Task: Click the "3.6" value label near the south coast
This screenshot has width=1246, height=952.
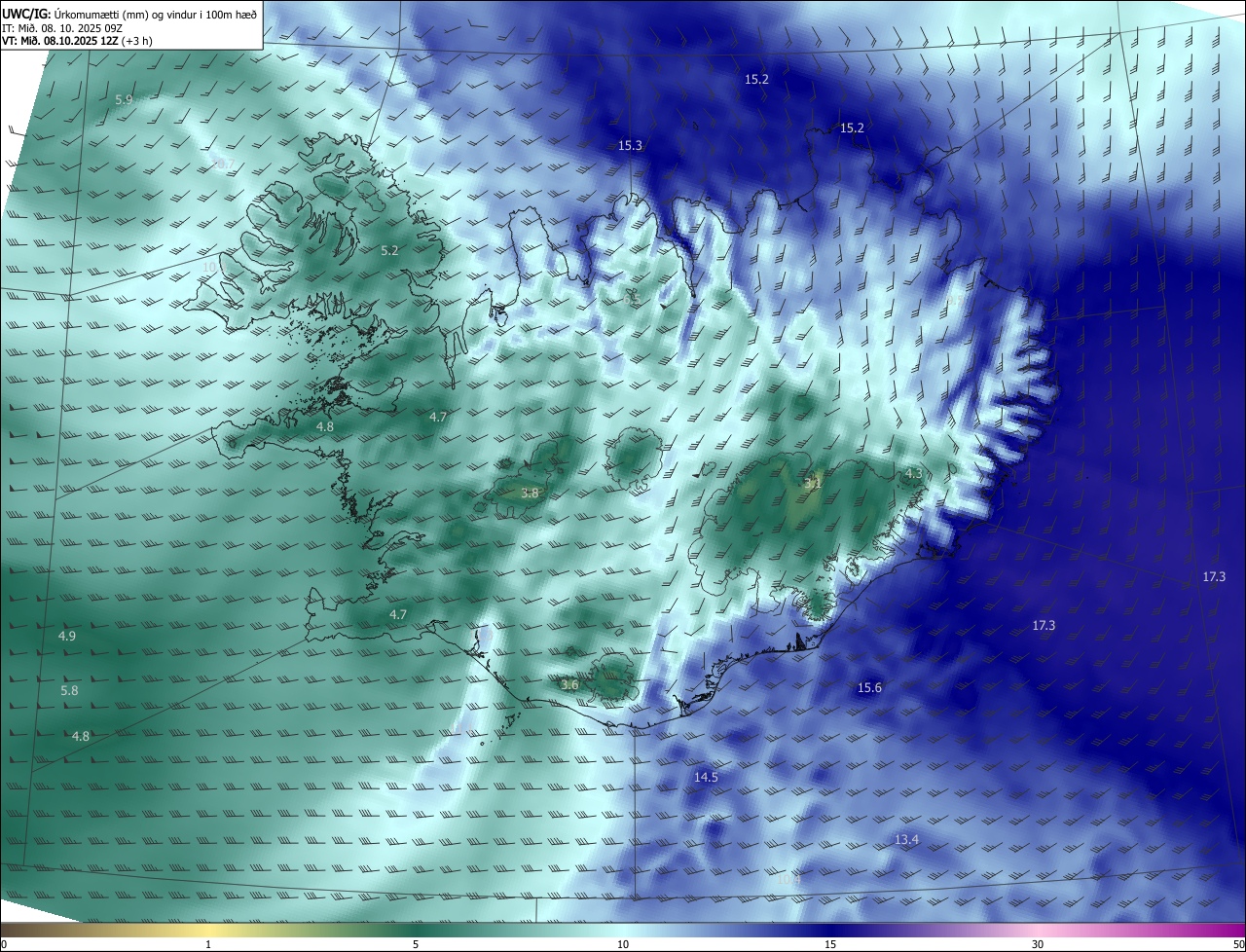Action: pyautogui.click(x=570, y=685)
